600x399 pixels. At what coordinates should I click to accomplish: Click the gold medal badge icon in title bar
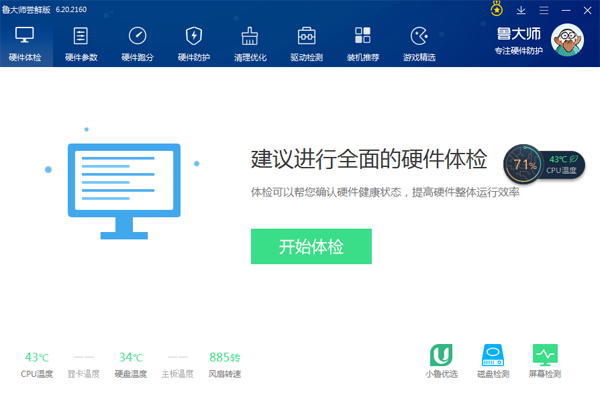(497, 9)
